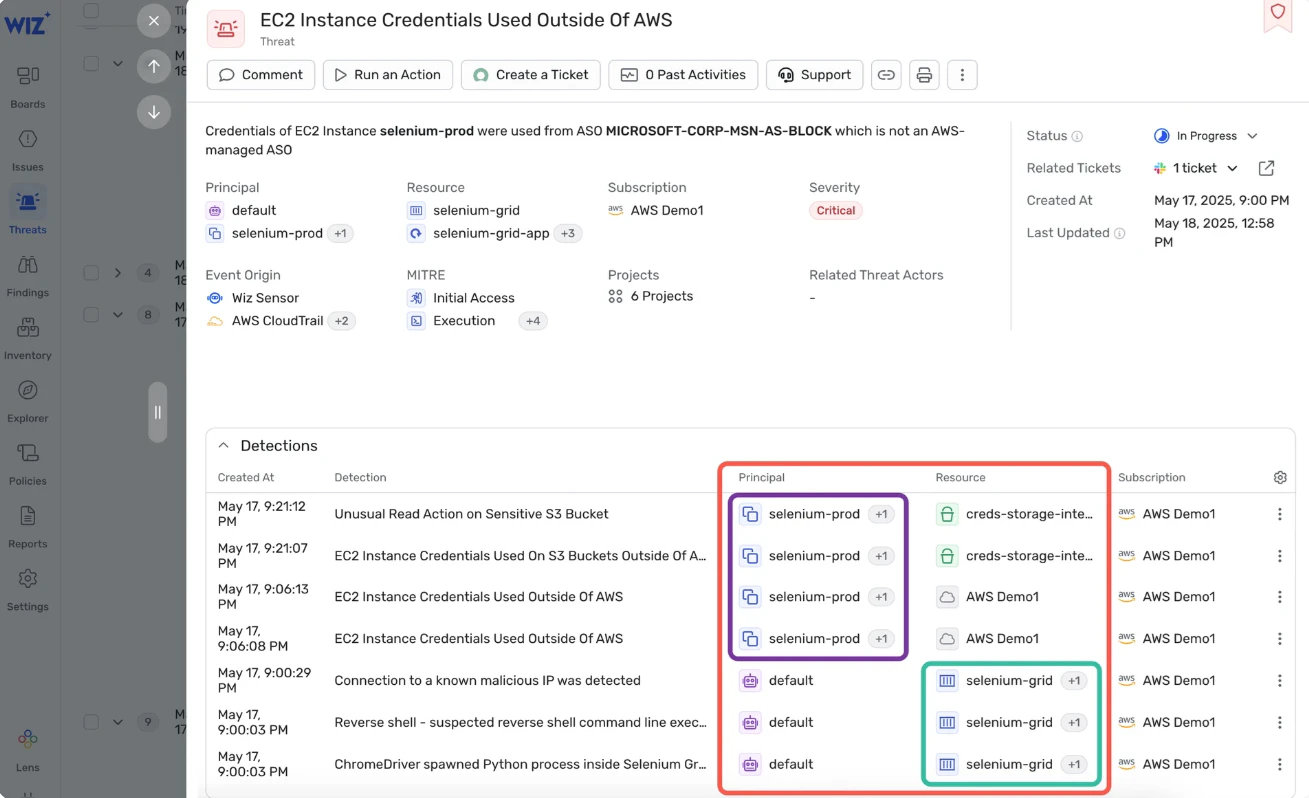The image size is (1309, 798).
Task: Open Detections table column settings gear
Action: click(1280, 478)
